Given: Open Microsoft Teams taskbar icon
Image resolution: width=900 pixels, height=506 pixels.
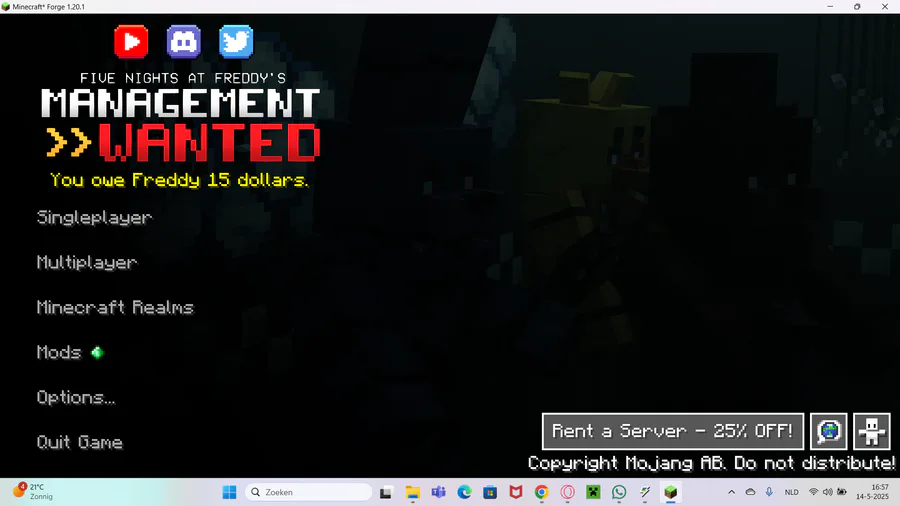Looking at the screenshot, I should (x=439, y=492).
